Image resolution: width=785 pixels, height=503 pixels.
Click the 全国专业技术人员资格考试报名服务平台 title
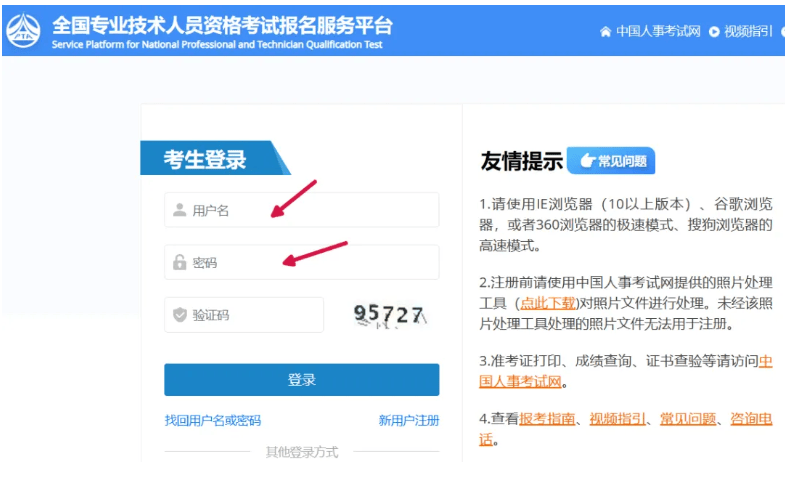pyautogui.click(x=222, y=25)
